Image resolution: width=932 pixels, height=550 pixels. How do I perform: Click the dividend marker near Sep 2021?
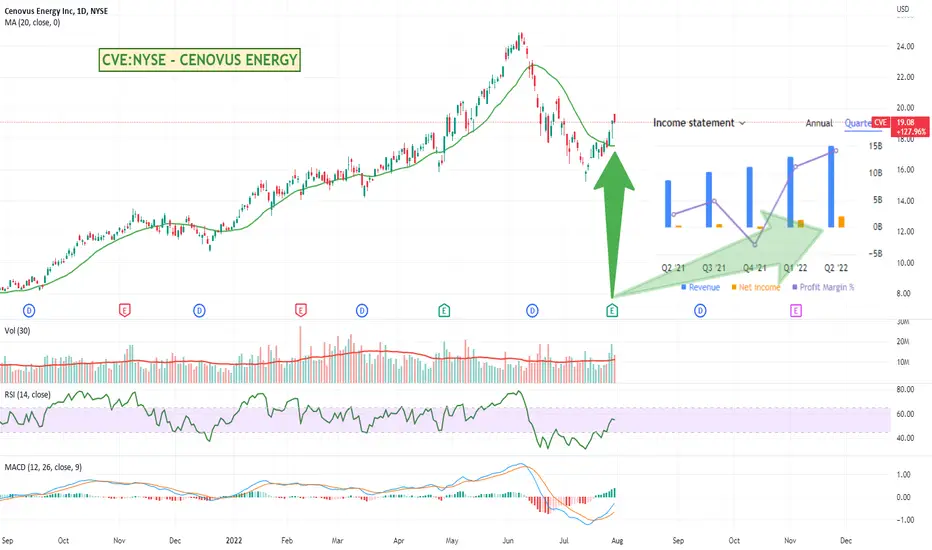(x=29, y=310)
